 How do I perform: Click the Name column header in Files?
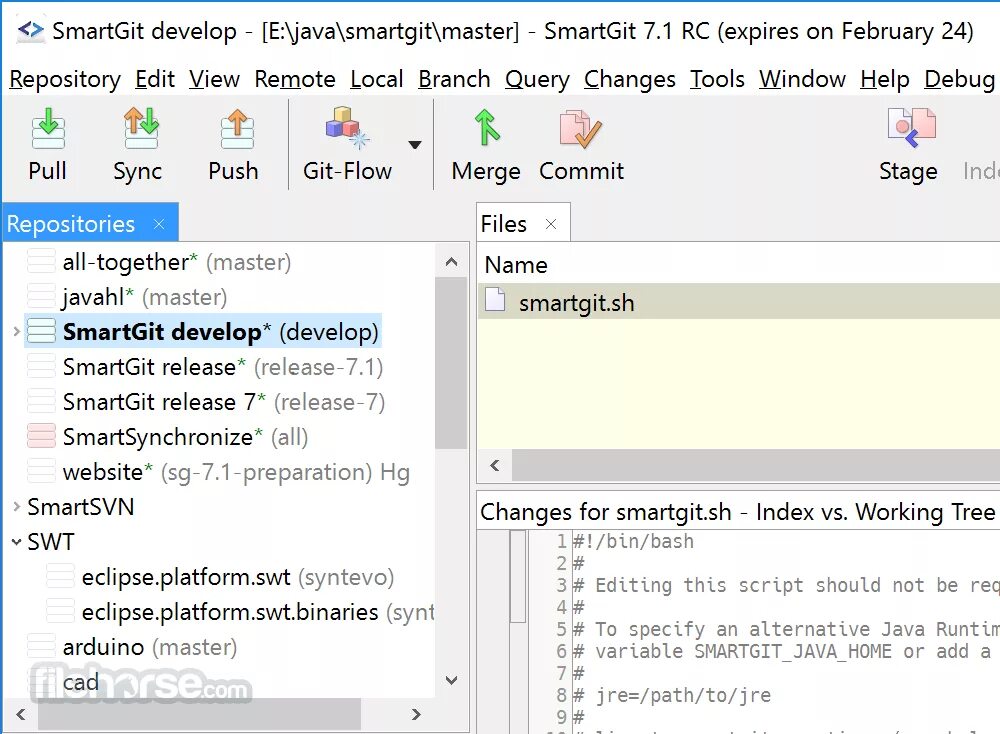click(516, 265)
